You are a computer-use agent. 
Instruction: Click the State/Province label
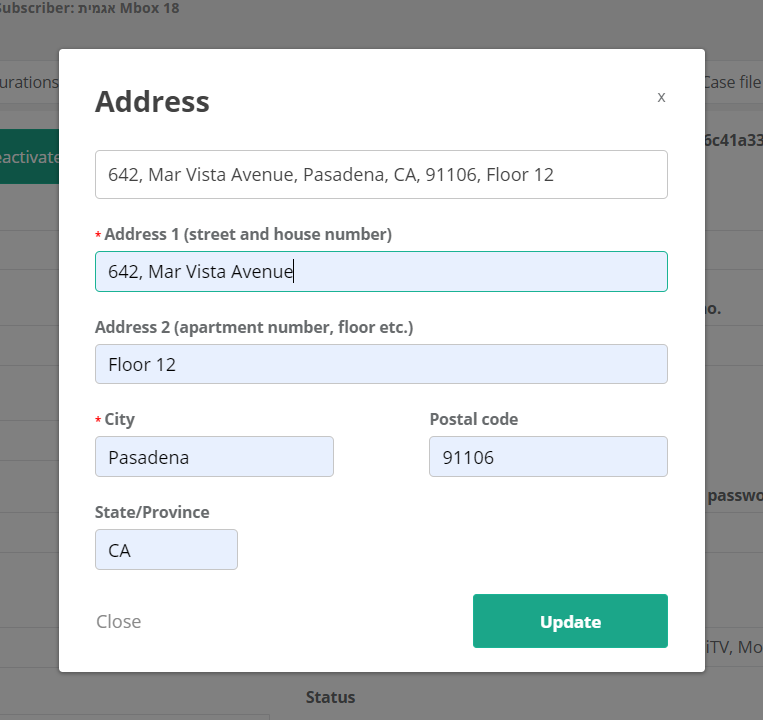pyautogui.click(x=152, y=512)
